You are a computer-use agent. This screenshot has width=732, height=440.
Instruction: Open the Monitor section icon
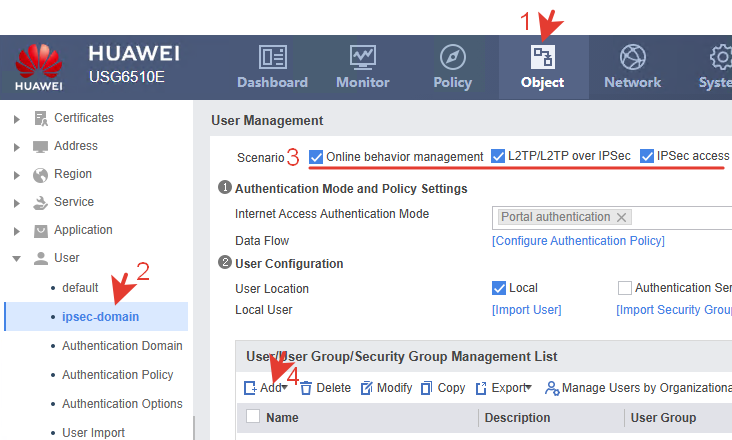coord(362,57)
